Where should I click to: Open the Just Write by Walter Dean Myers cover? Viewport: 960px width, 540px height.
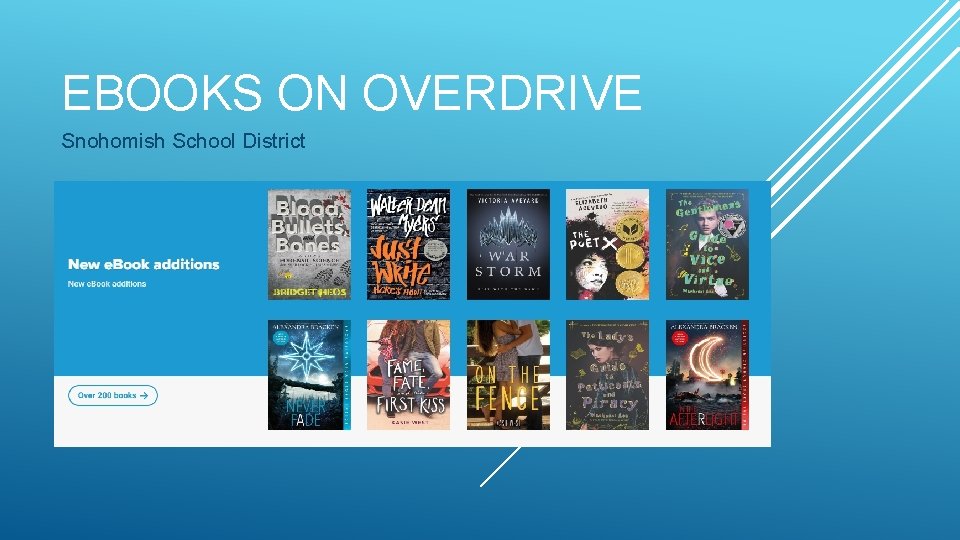[x=408, y=244]
